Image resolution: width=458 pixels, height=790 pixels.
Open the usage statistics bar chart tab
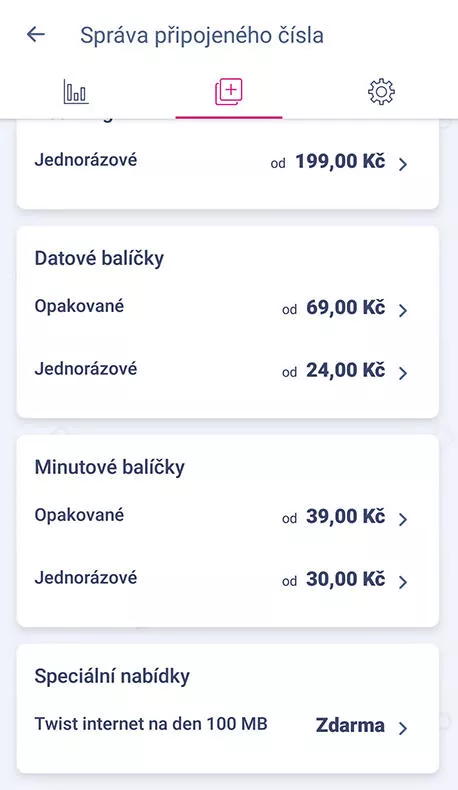click(x=76, y=92)
